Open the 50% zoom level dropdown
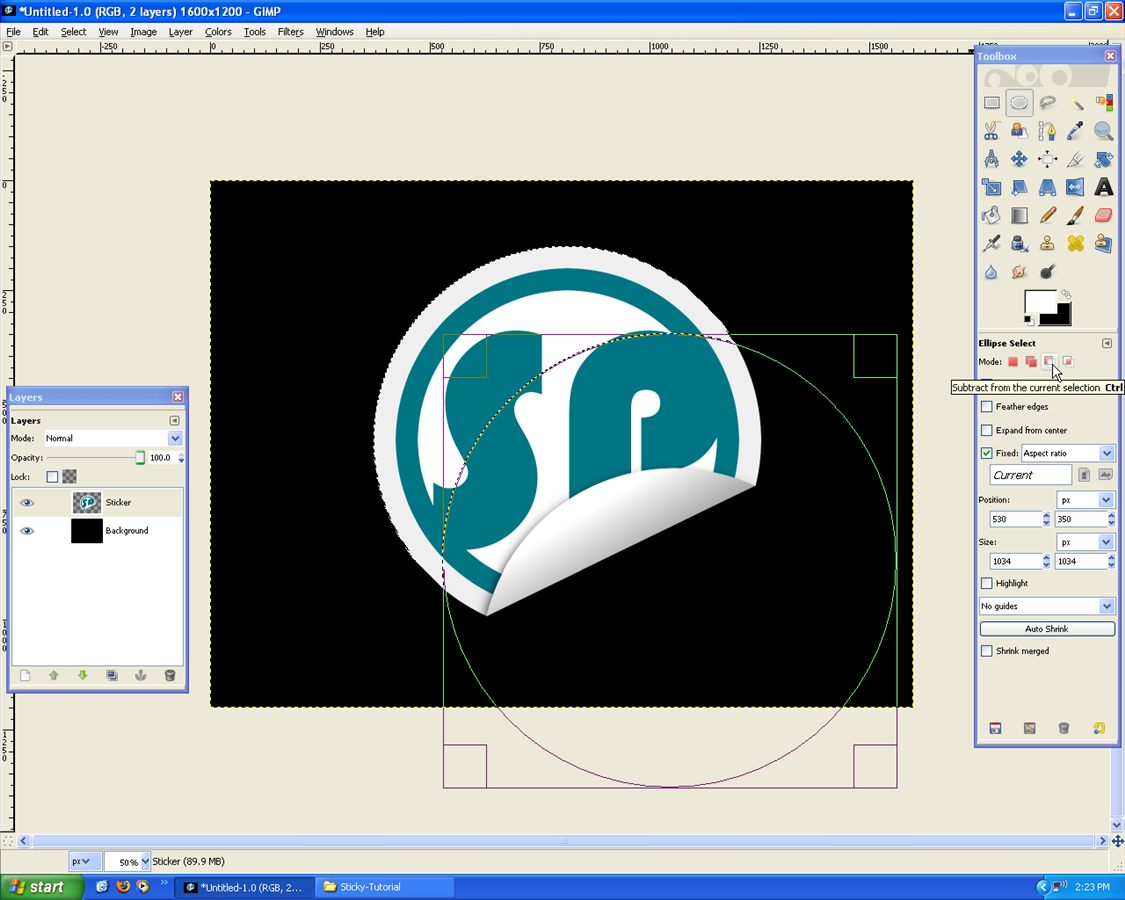This screenshot has height=900, width=1125. pyautogui.click(x=127, y=861)
